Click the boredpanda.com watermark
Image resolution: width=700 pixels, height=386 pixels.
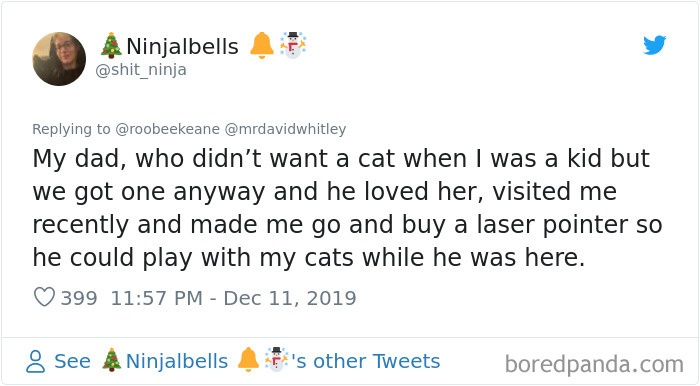pyautogui.click(x=594, y=364)
